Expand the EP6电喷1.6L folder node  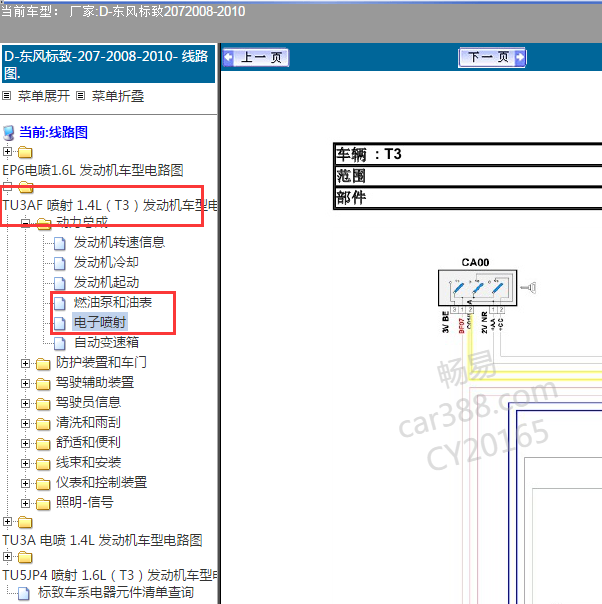click(7, 151)
